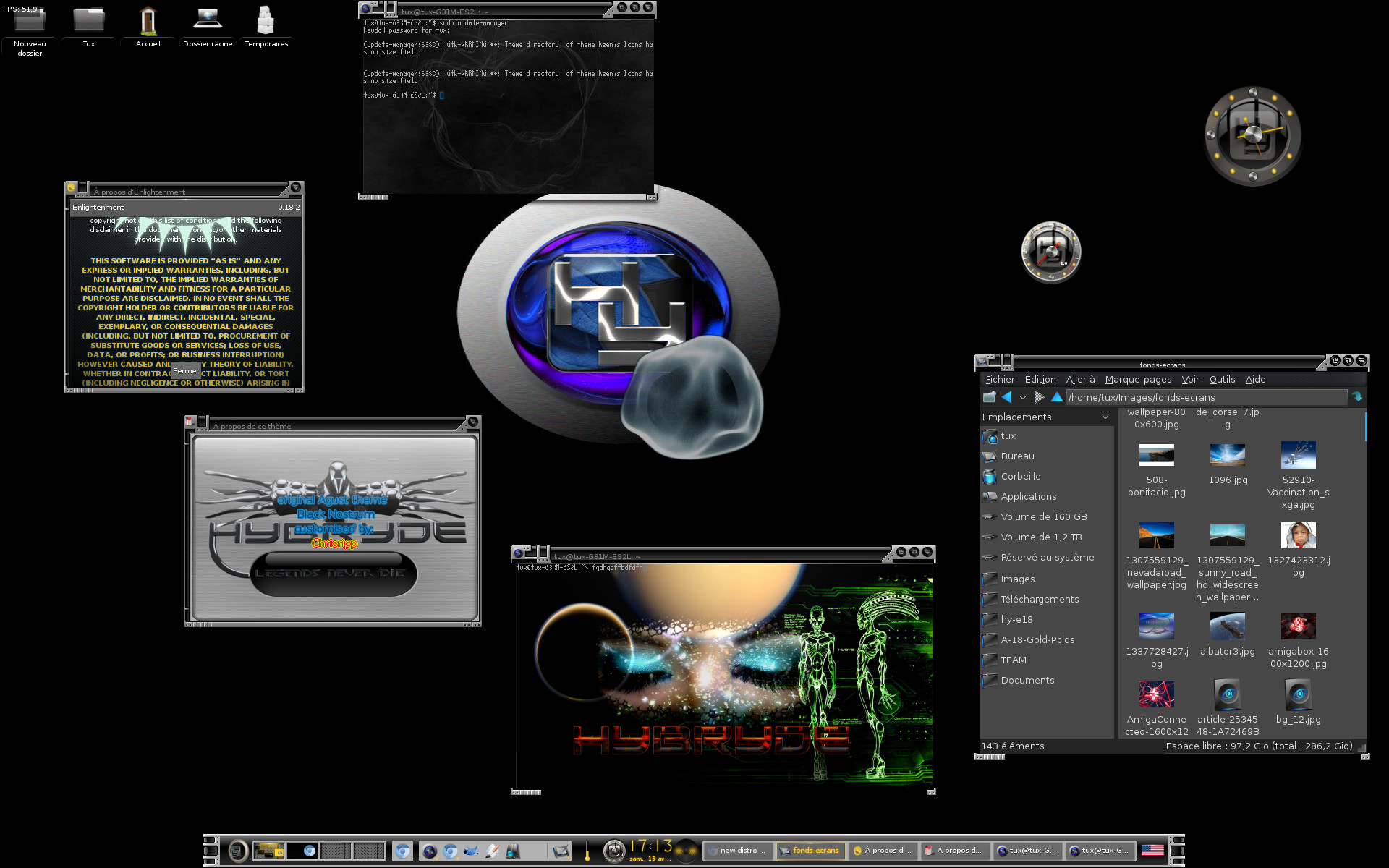This screenshot has height=868, width=1389.
Task: Switch to the first virtual desktop in pager
Action: click(x=268, y=851)
